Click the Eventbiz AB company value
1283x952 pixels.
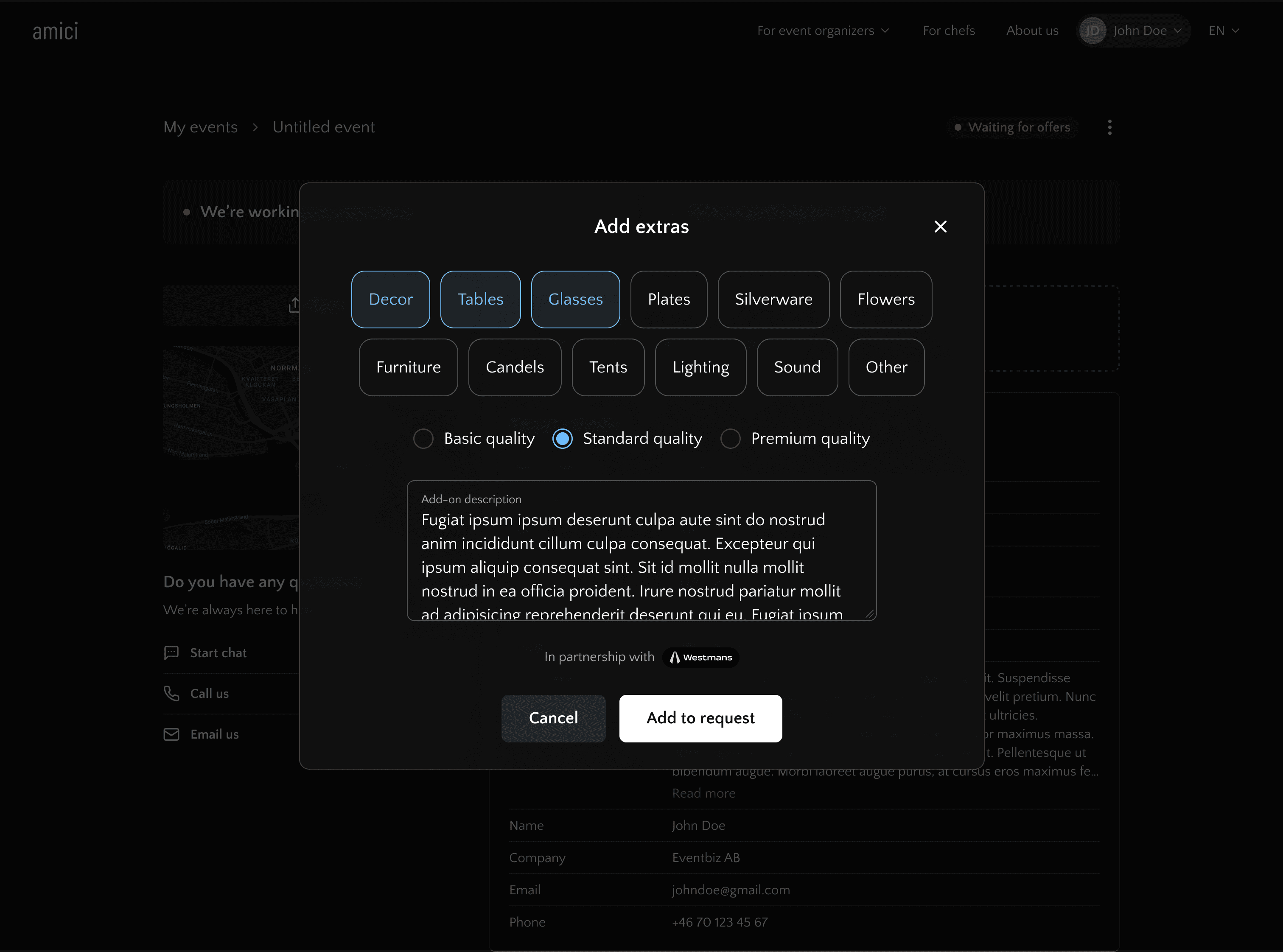(706, 858)
